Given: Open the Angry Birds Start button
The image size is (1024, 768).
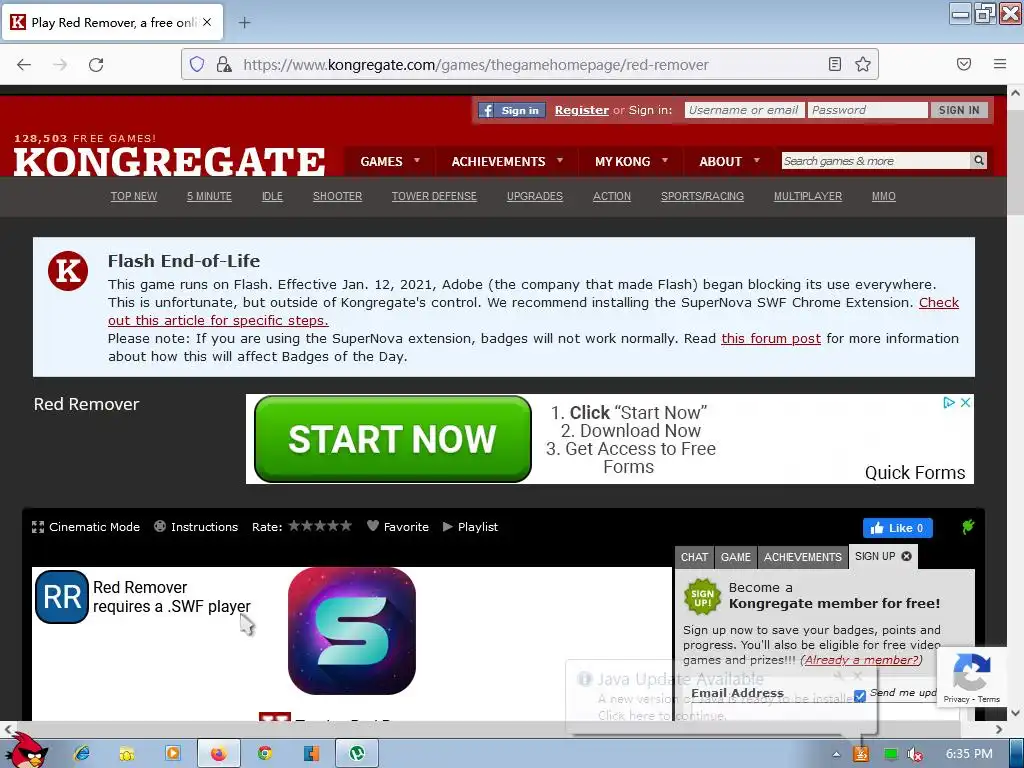Looking at the screenshot, I should pyautogui.click(x=25, y=750).
